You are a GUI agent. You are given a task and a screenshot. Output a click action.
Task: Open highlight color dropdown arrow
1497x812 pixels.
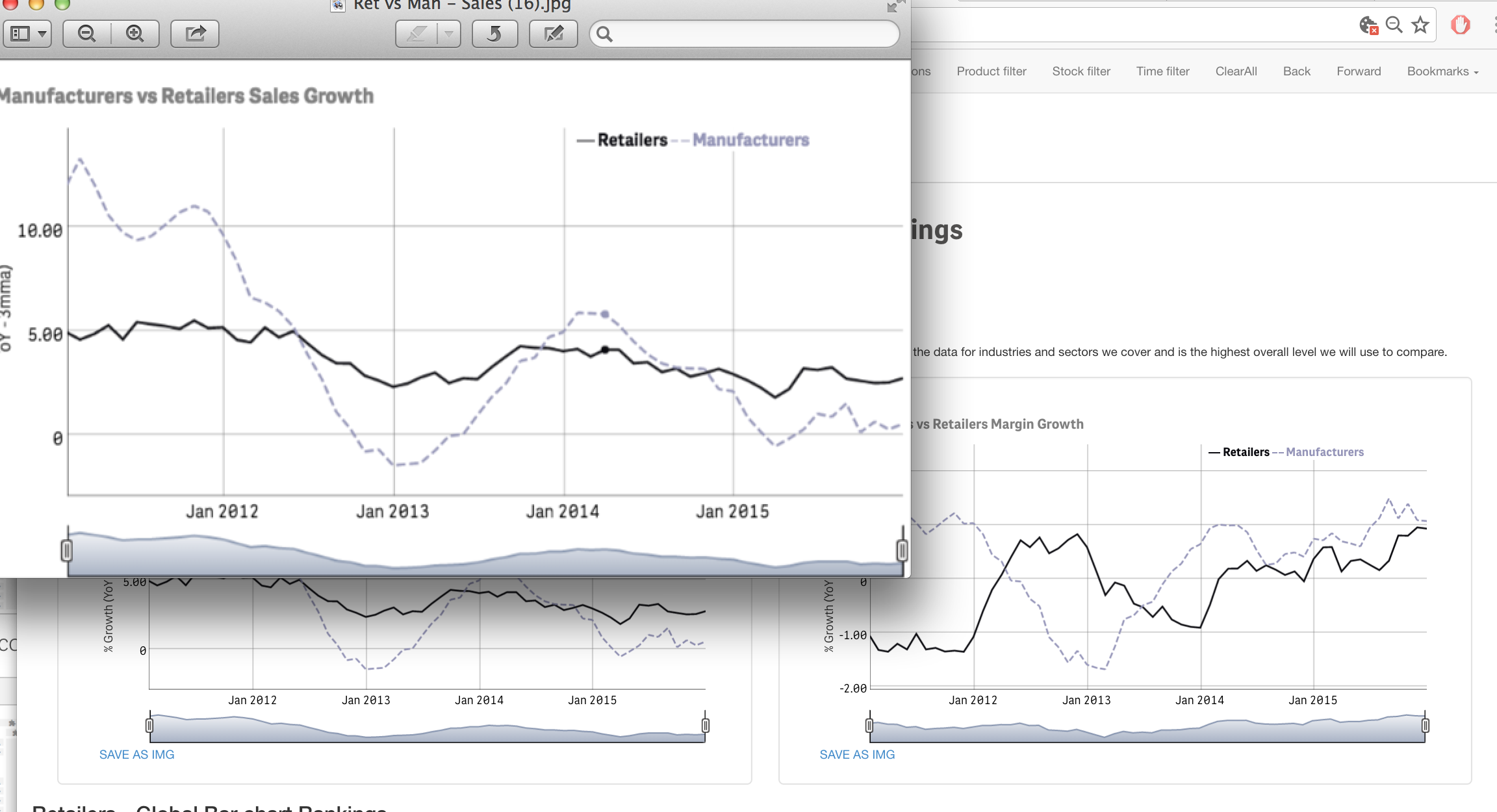point(449,33)
